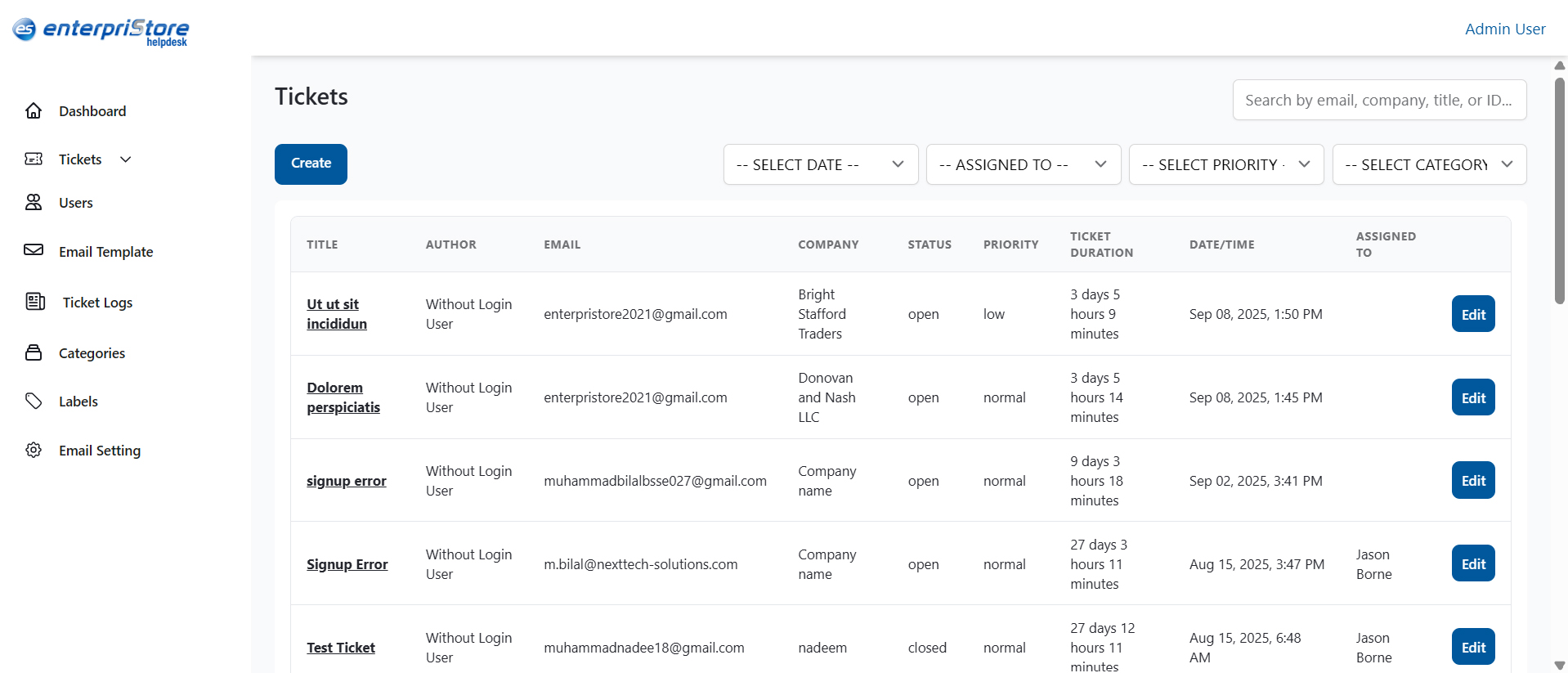Click the Ticket Logs newspaper icon
The width and height of the screenshot is (1568, 673).
point(35,302)
